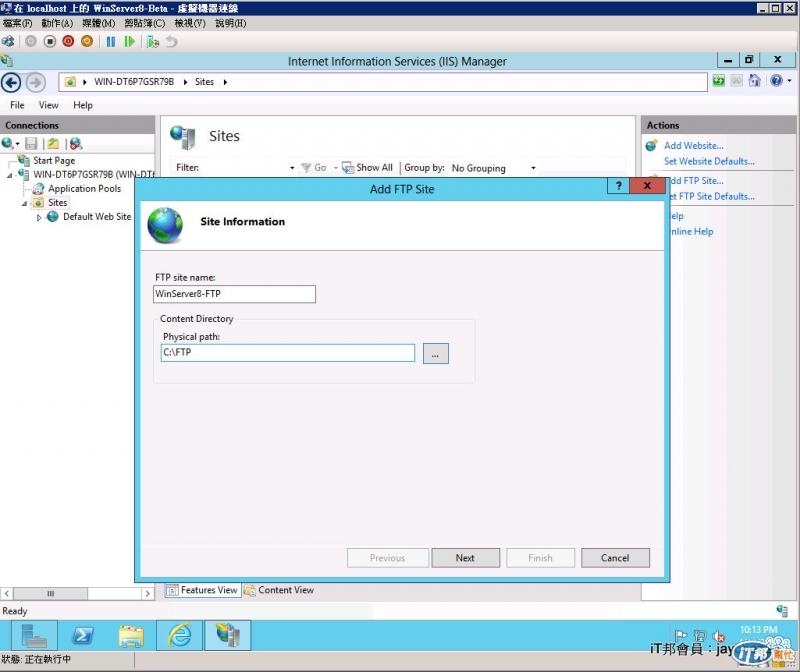Select Default Web Site in tree
The height and width of the screenshot is (672, 800).
tap(96, 217)
